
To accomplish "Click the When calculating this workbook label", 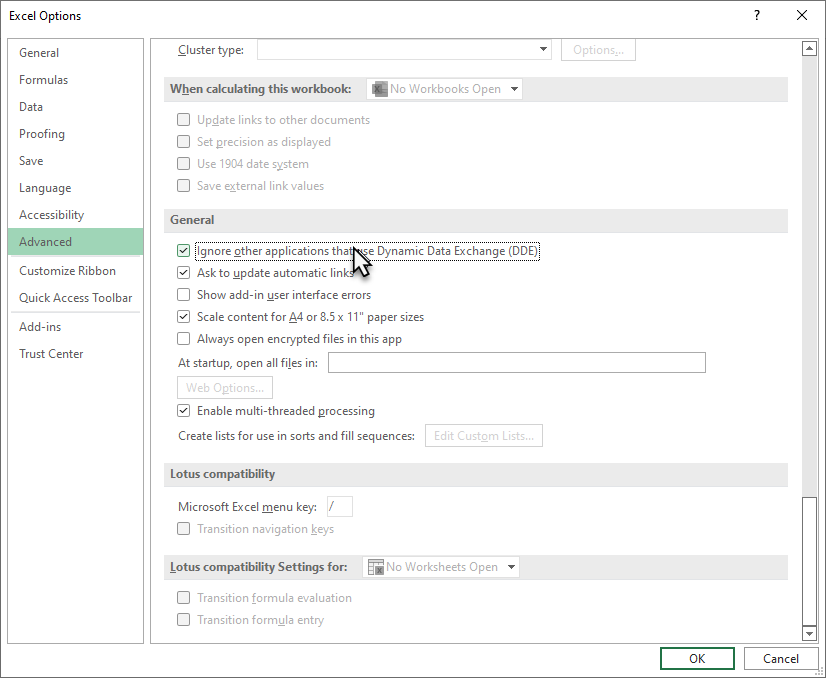I will [x=260, y=89].
